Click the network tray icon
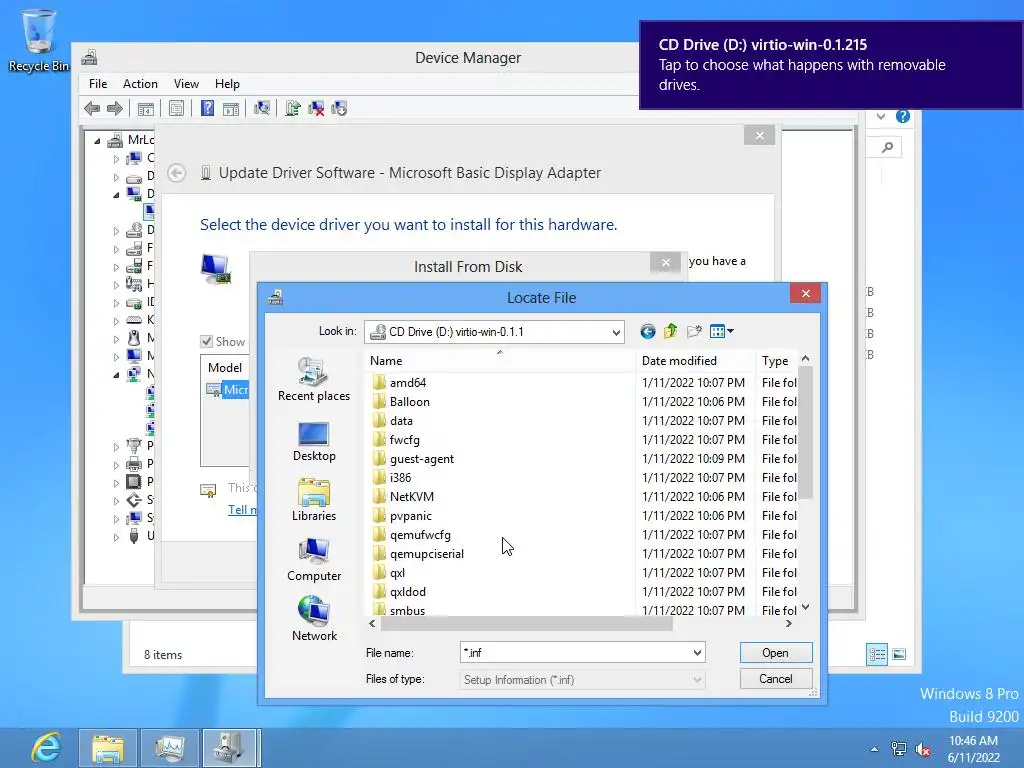The image size is (1024, 768). pos(899,749)
